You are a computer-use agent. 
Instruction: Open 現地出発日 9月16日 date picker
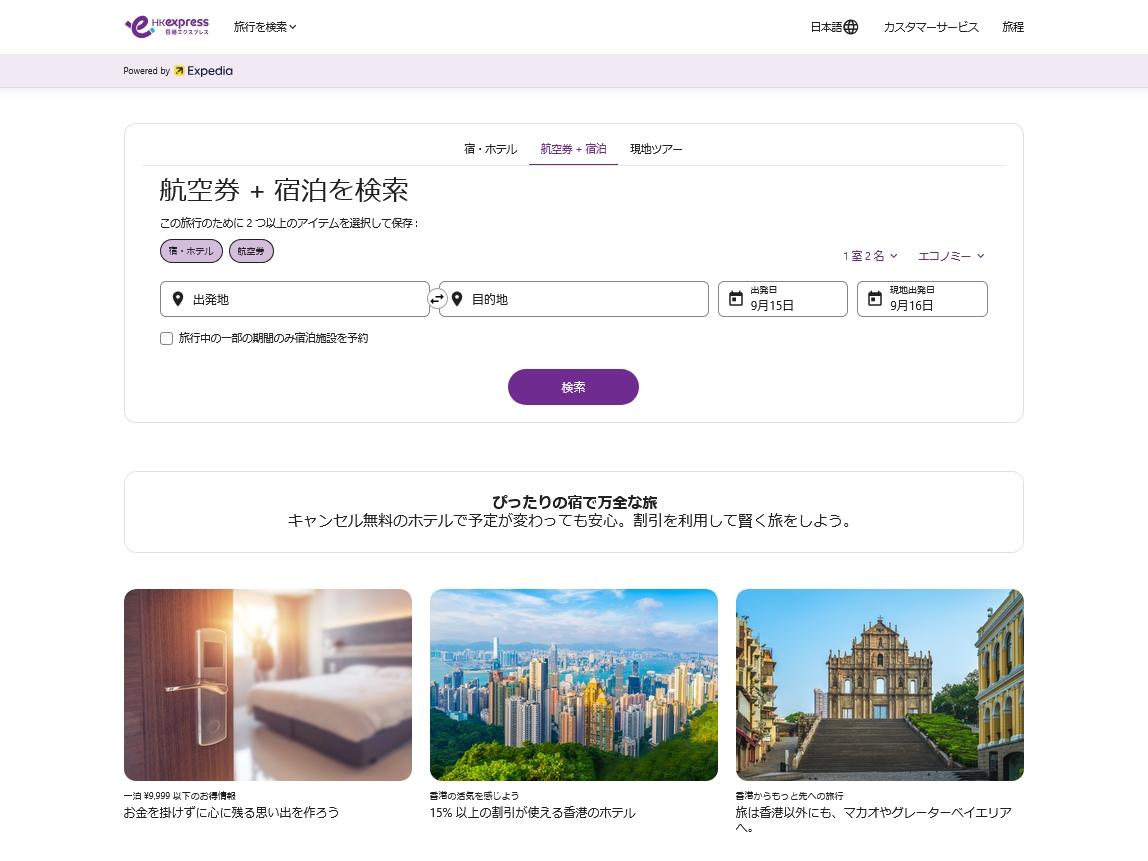[922, 299]
